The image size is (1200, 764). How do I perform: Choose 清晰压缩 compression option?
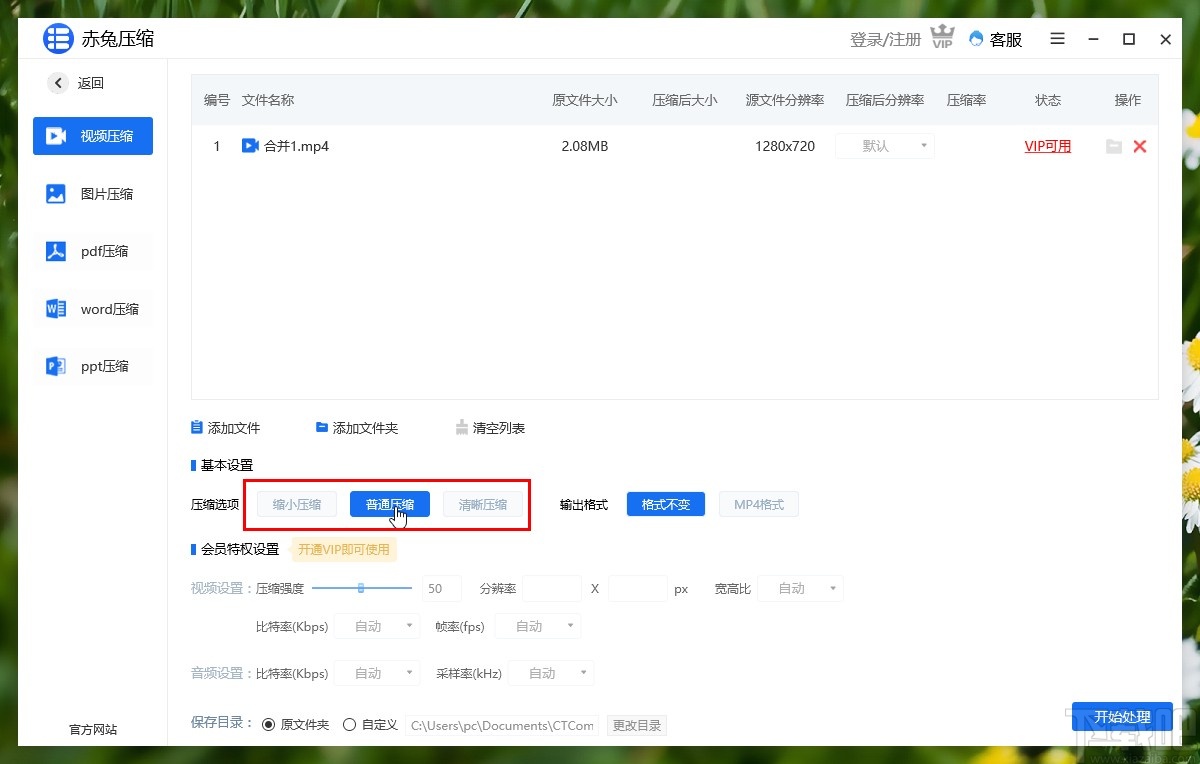pyautogui.click(x=483, y=504)
